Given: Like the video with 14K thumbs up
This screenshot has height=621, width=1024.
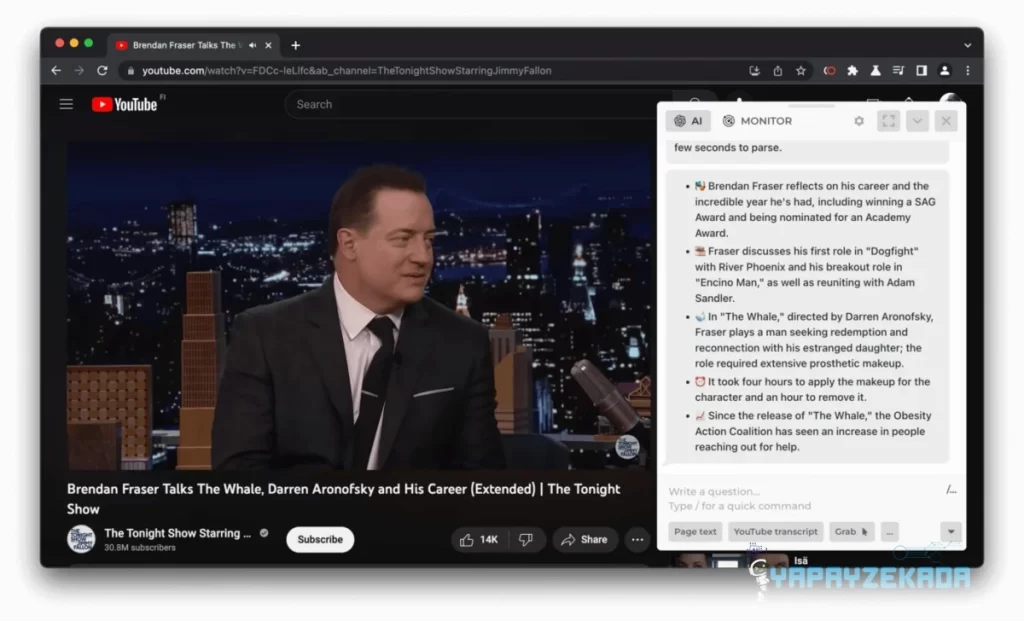Looking at the screenshot, I should [479, 539].
